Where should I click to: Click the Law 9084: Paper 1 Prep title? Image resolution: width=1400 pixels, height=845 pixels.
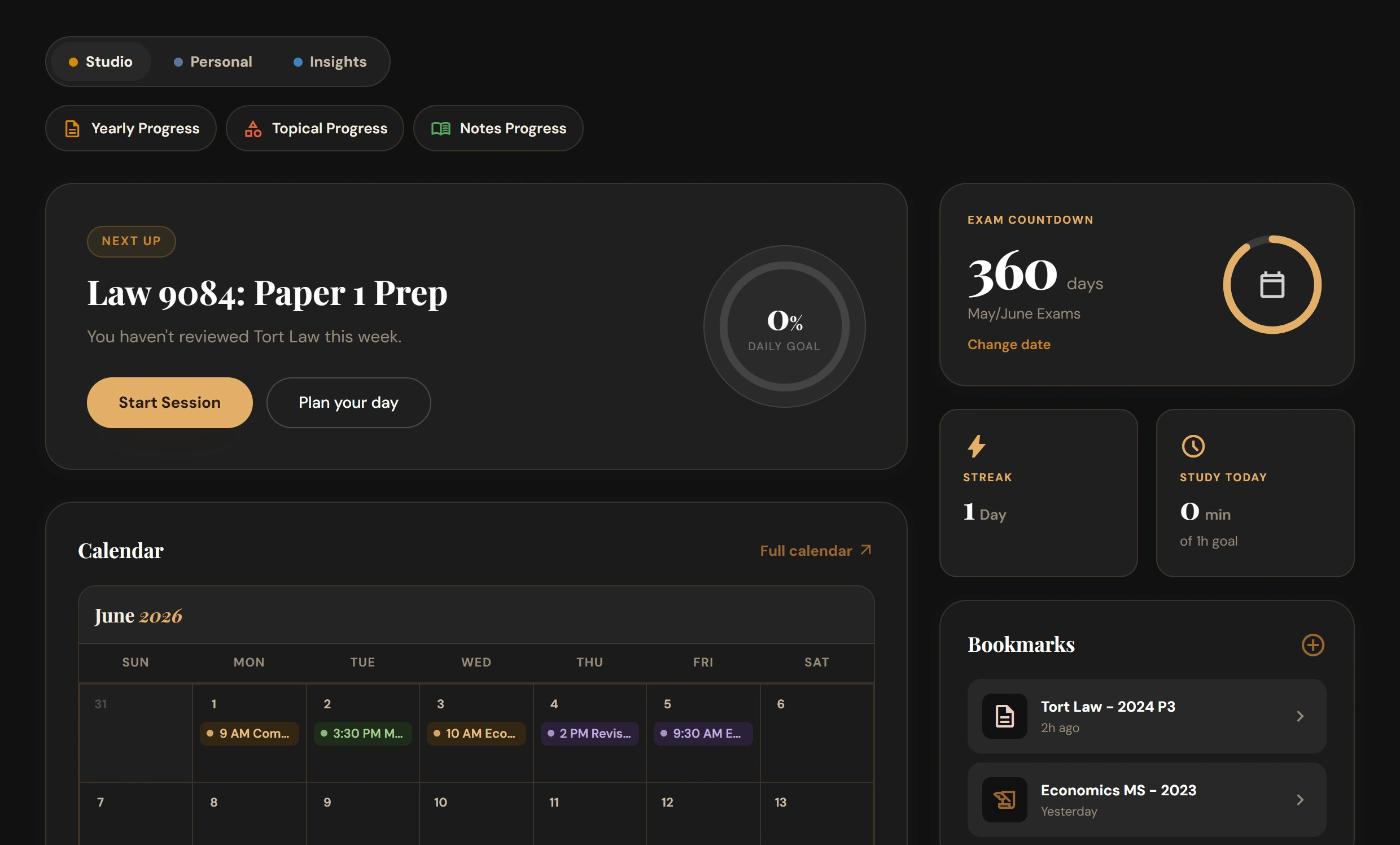tap(267, 293)
